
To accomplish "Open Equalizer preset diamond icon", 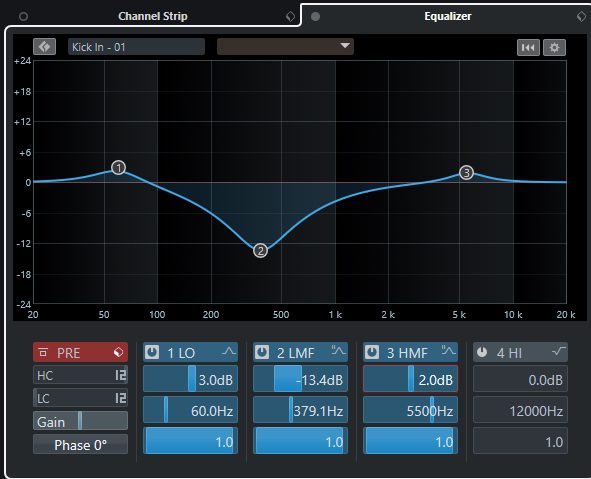I will point(582,17).
